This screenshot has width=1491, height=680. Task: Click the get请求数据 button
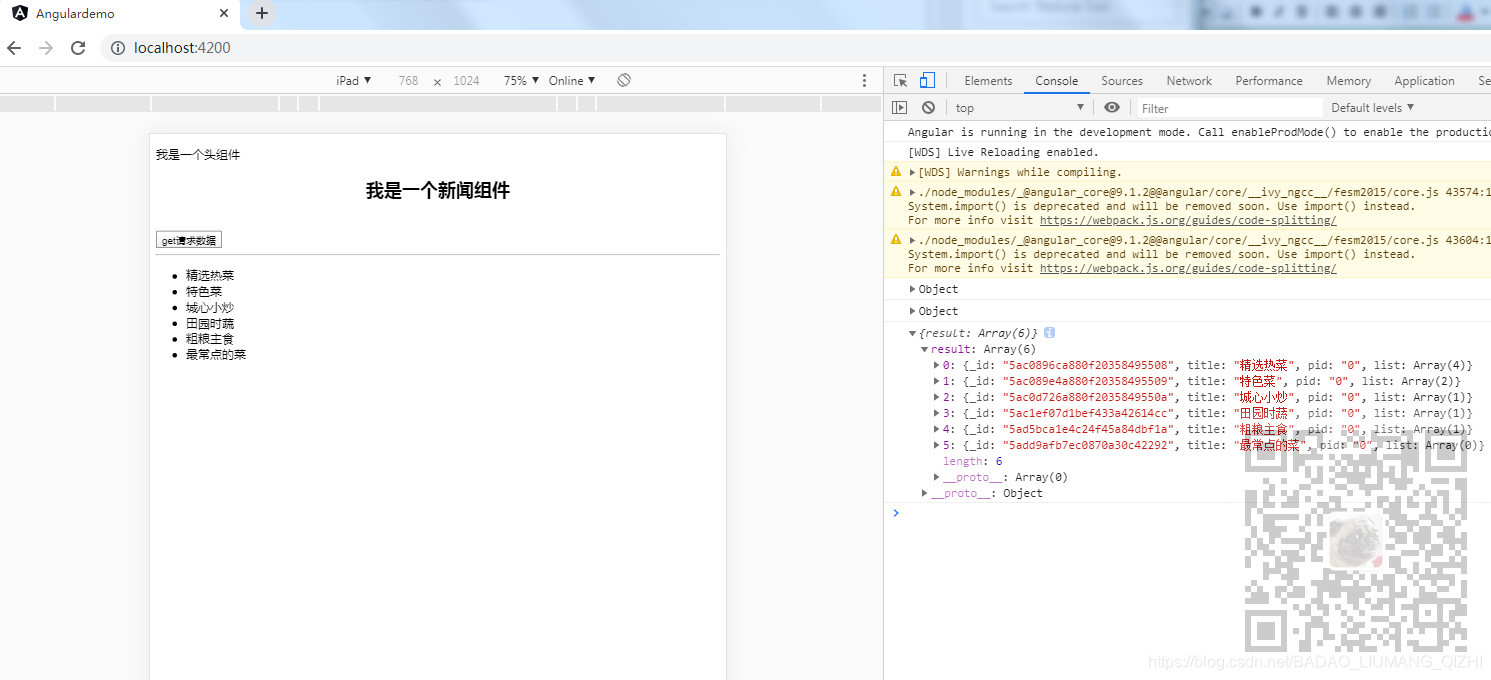[188, 239]
